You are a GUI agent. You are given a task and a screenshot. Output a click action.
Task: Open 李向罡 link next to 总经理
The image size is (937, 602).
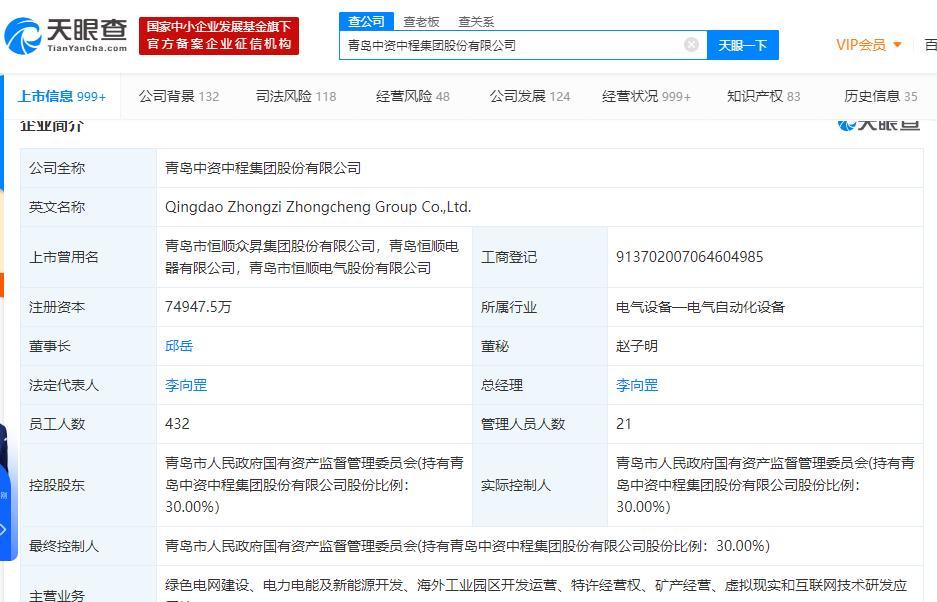[x=637, y=385]
